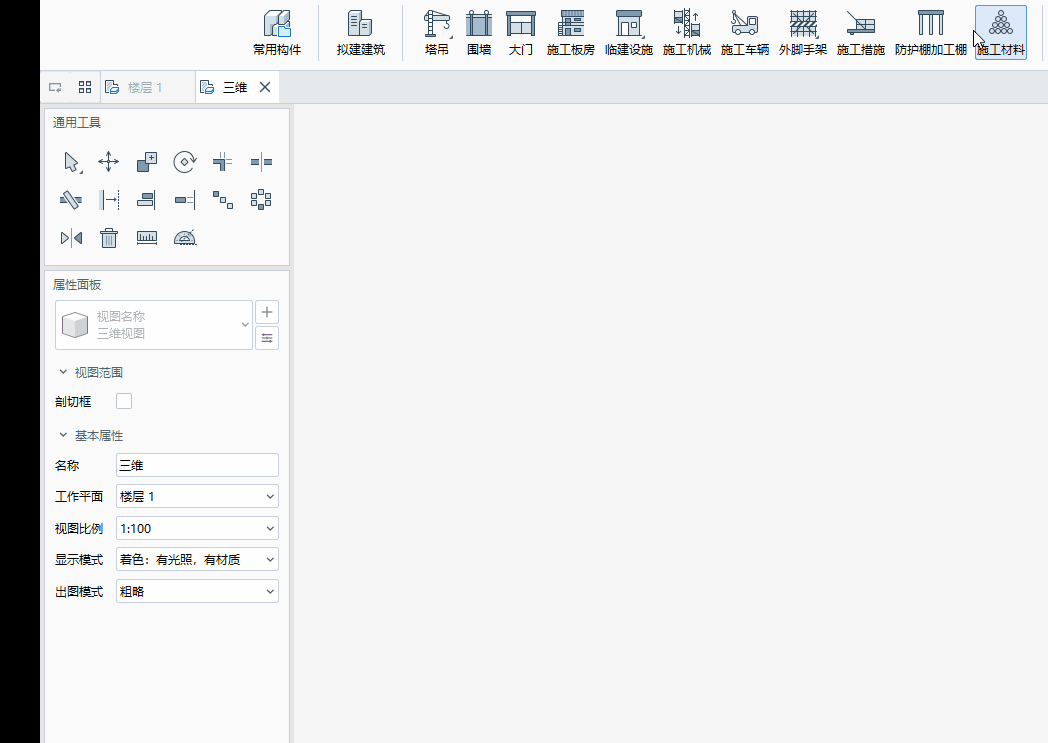Open the 施工板房 site cabin tool
This screenshot has height=743, width=1048.
(x=571, y=32)
